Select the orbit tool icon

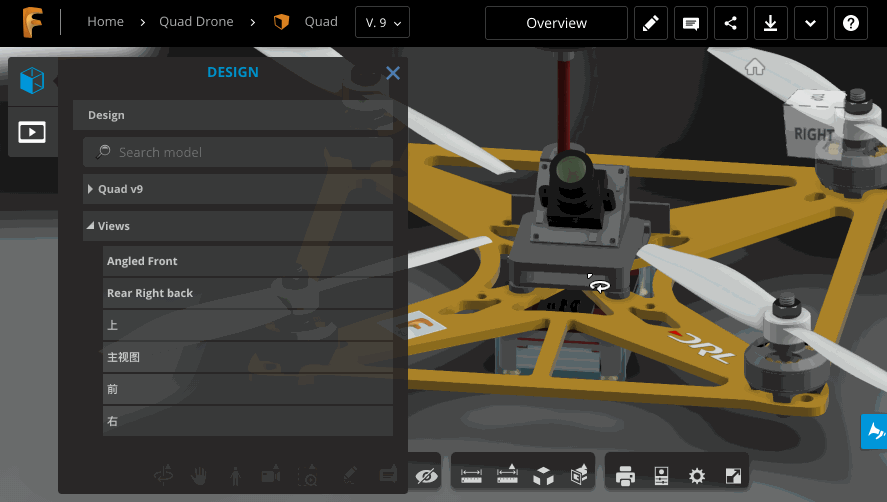pyautogui.click(x=164, y=474)
